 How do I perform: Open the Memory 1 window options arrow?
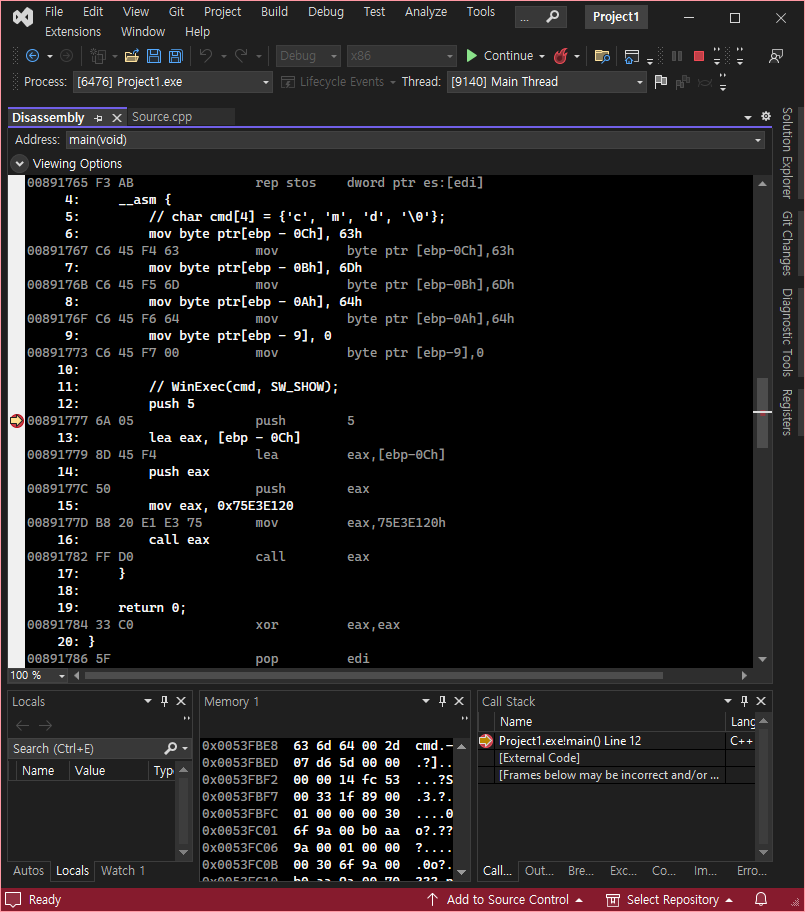[x=426, y=701]
